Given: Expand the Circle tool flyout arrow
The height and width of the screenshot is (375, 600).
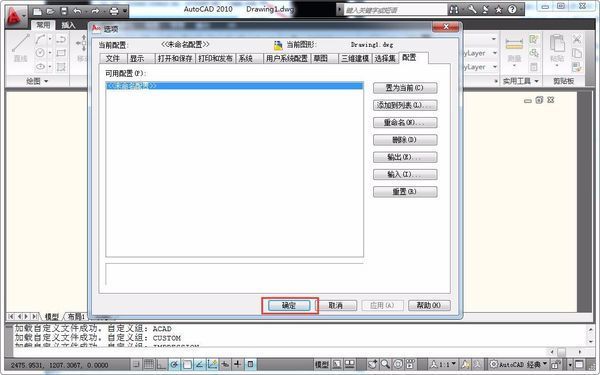Looking at the screenshot, I should pyautogui.click(x=50, y=53).
